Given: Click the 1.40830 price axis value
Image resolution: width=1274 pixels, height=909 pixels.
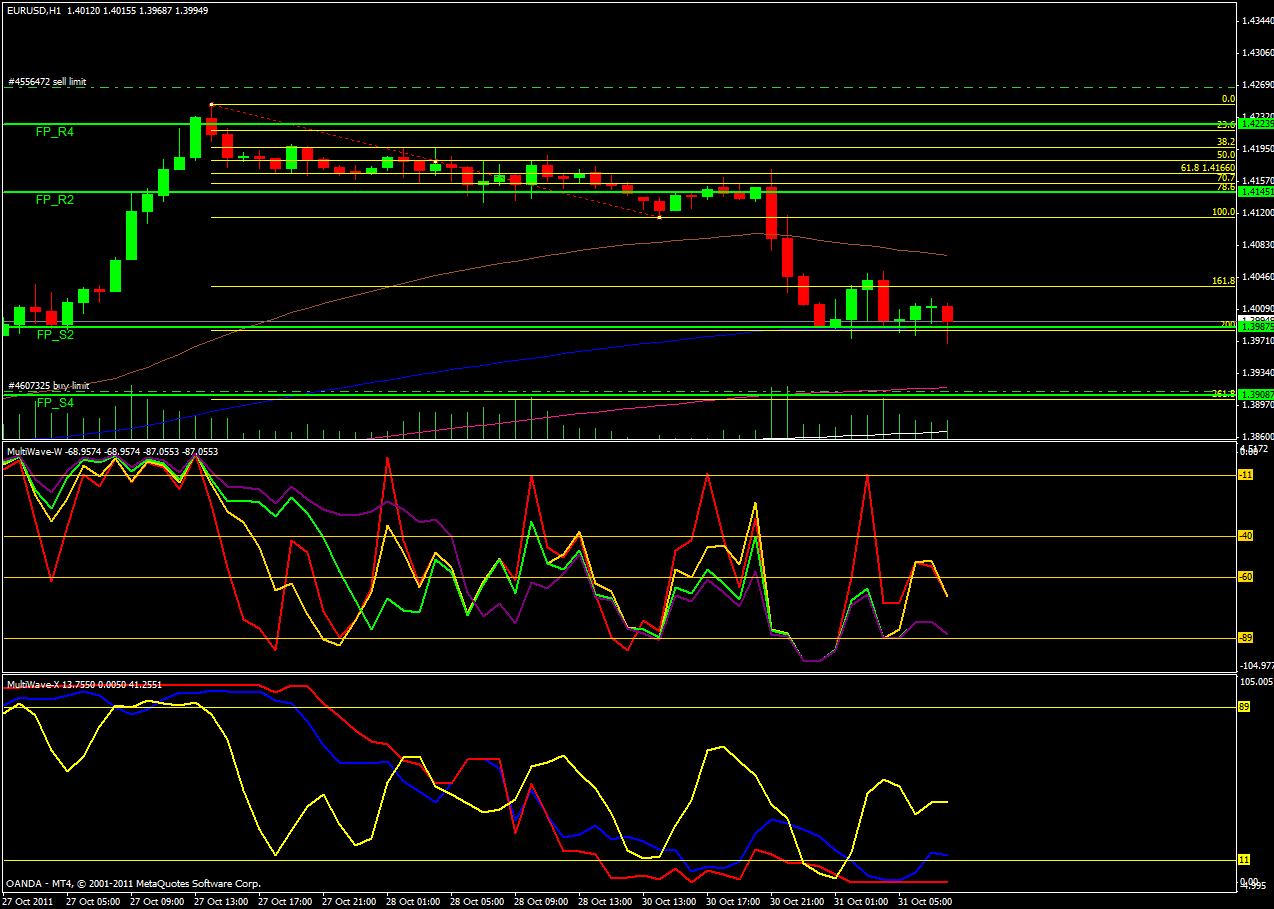Looking at the screenshot, I should [1257, 245].
